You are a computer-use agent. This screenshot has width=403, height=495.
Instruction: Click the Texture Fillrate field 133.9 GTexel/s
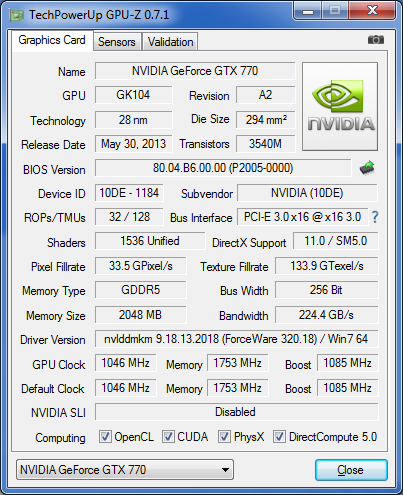point(327,266)
